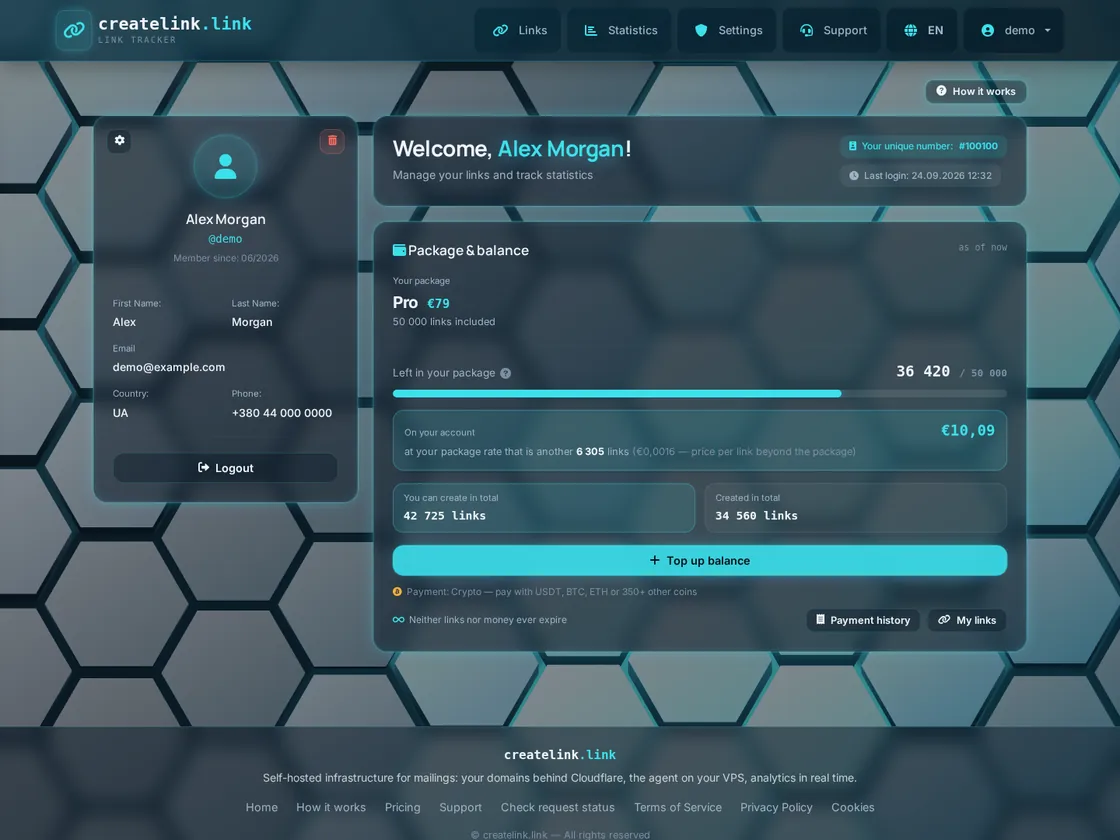Click the badge icon beside Your unique number
This screenshot has height=840, width=1120.
tap(852, 146)
